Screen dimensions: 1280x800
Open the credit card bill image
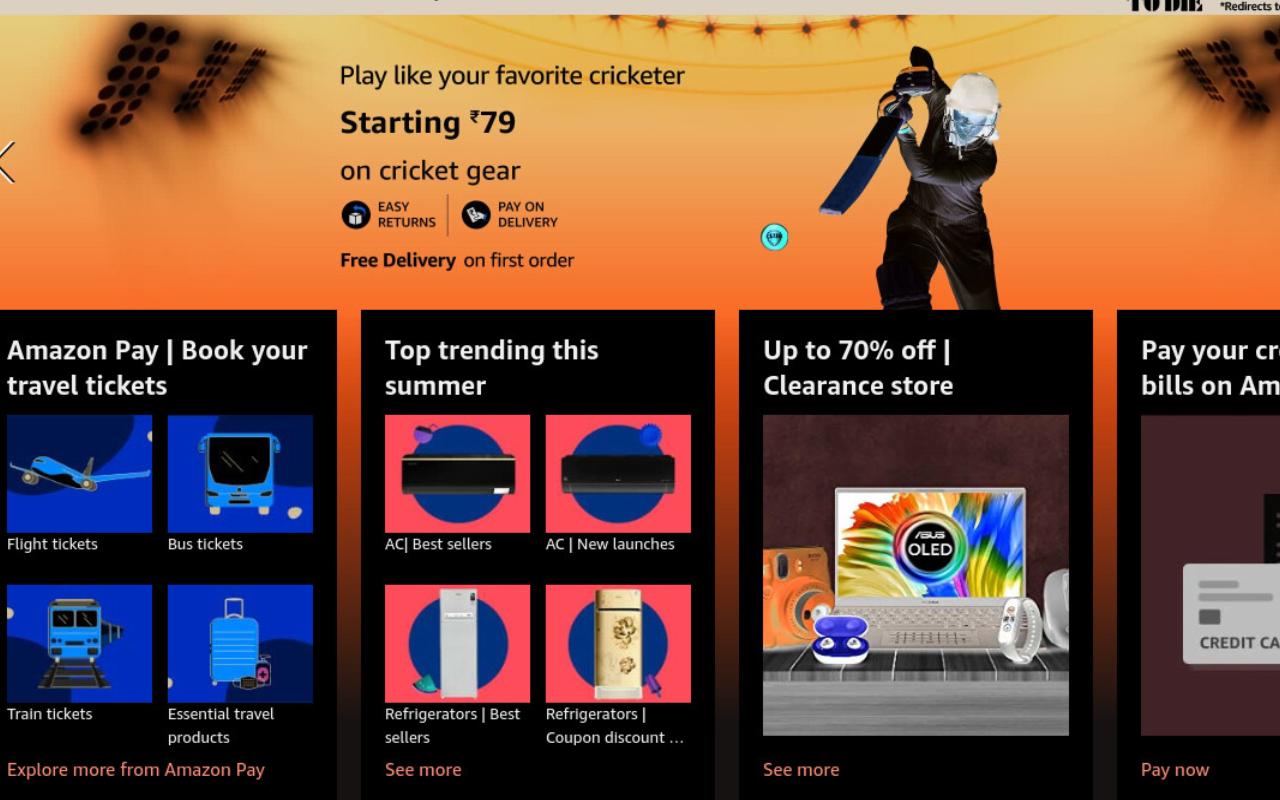point(1210,575)
